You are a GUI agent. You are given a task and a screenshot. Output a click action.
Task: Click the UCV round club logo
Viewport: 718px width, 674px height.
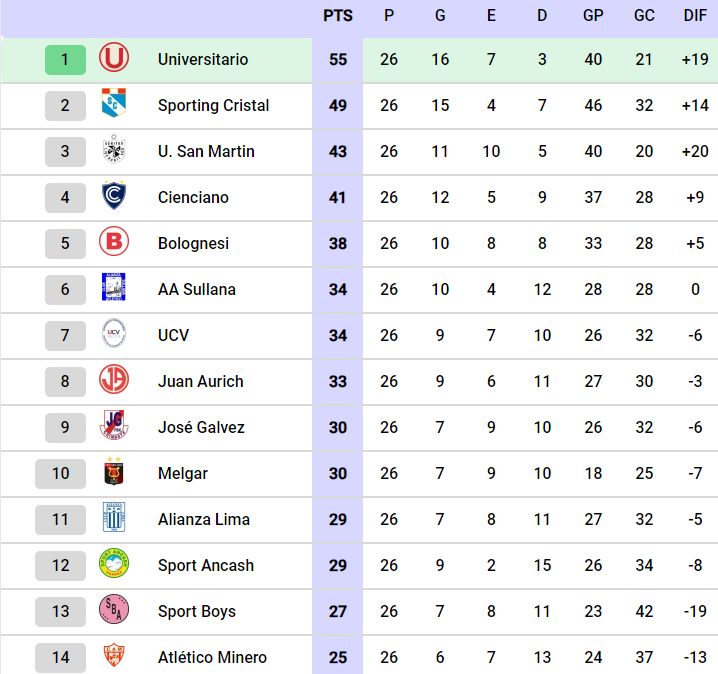click(x=114, y=335)
